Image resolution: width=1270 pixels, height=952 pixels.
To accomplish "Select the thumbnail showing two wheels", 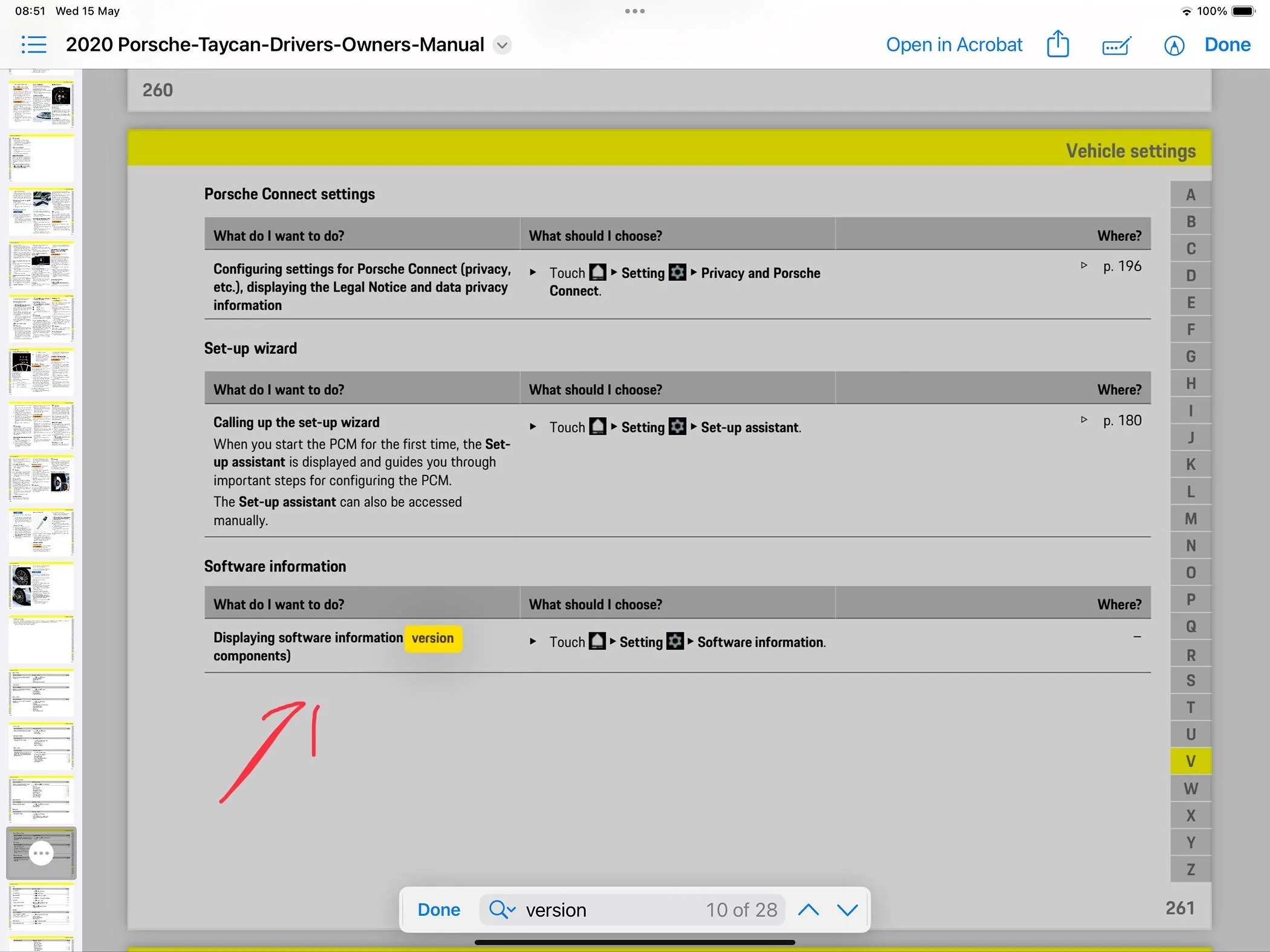I will 41,585.
